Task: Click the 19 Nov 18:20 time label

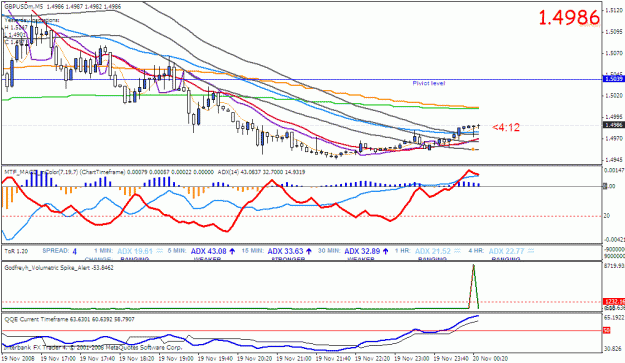Action: [x=137, y=358]
